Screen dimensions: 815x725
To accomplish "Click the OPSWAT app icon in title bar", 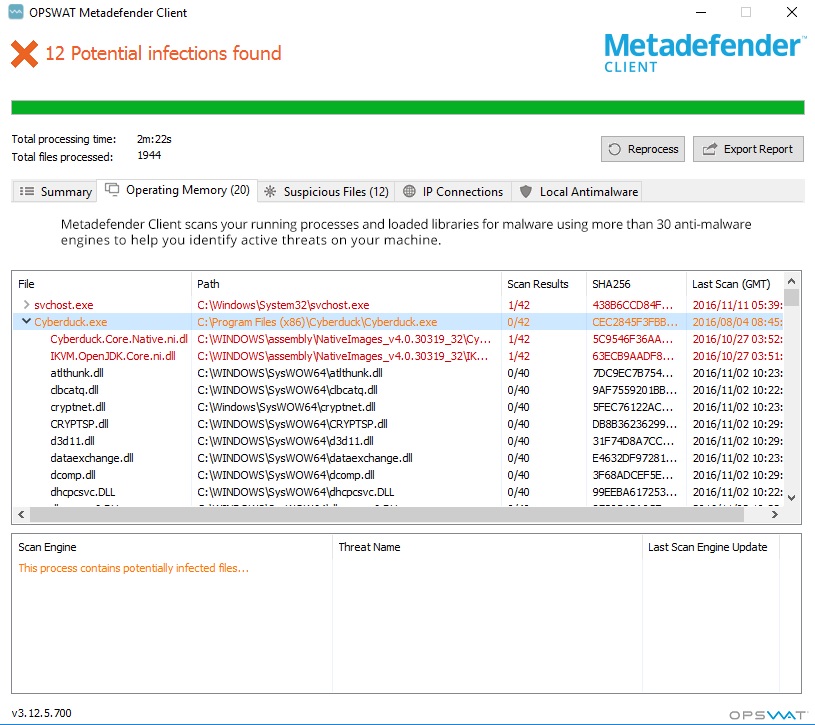I will point(16,12).
